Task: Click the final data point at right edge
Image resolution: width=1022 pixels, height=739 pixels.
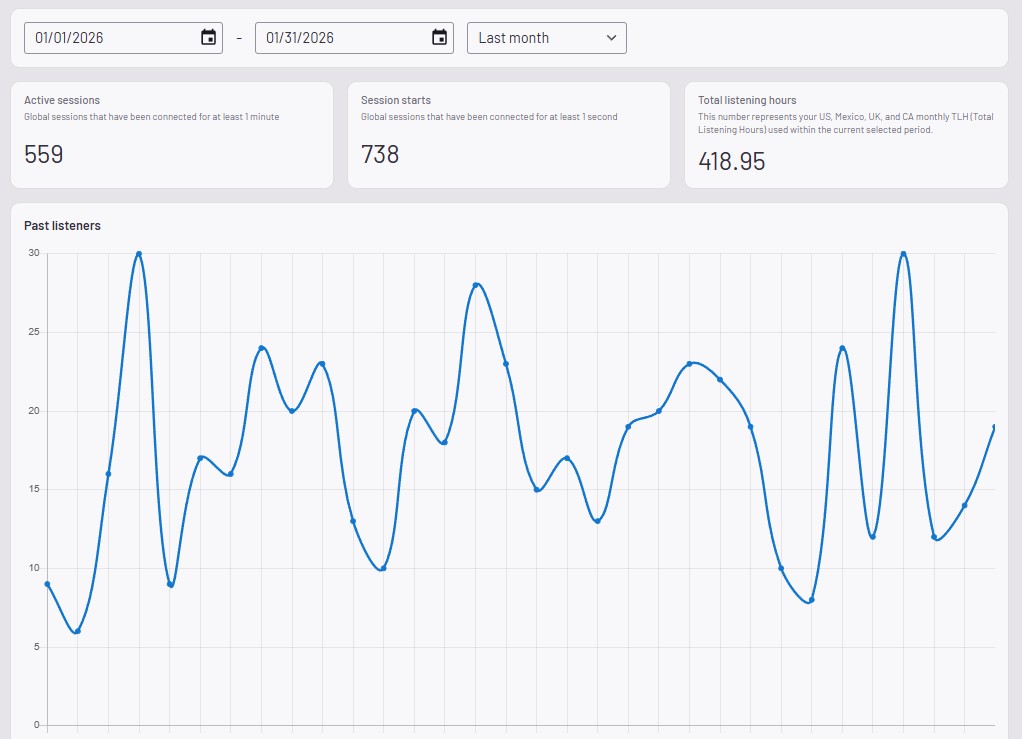Action: click(994, 427)
